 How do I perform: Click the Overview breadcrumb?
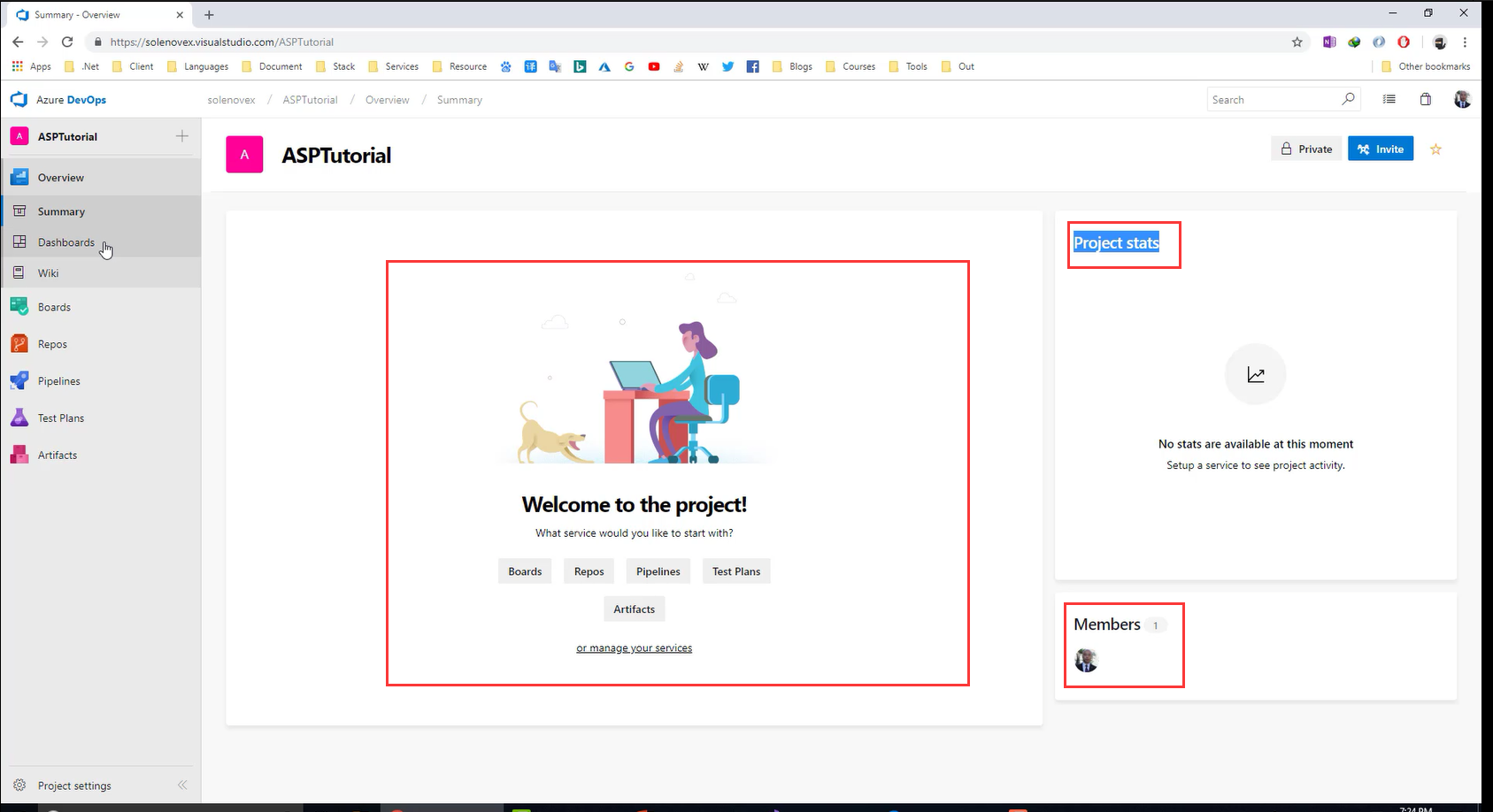click(x=388, y=100)
